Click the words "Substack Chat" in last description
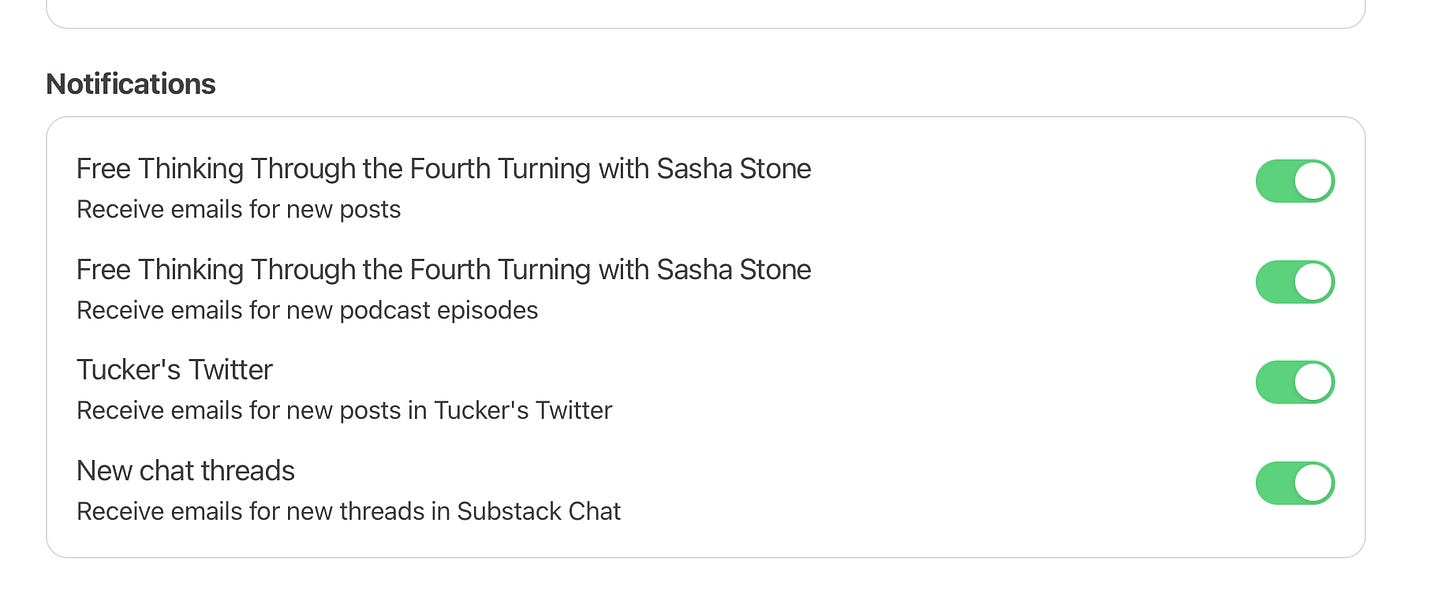The height and width of the screenshot is (590, 1456). (539, 512)
